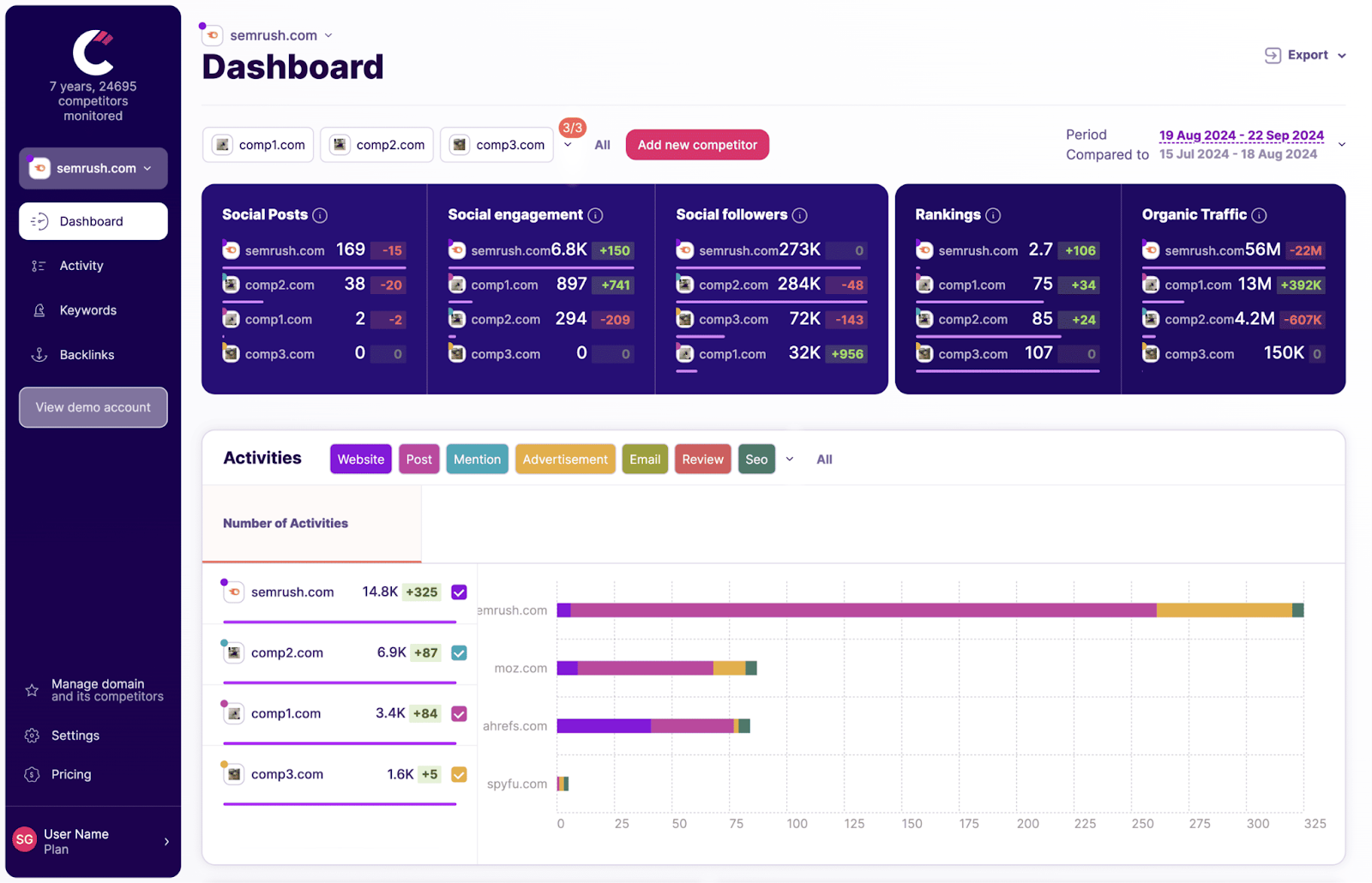Image resolution: width=1372 pixels, height=883 pixels.
Task: Click the star icon beside Manage domain
Action: pyautogui.click(x=32, y=690)
